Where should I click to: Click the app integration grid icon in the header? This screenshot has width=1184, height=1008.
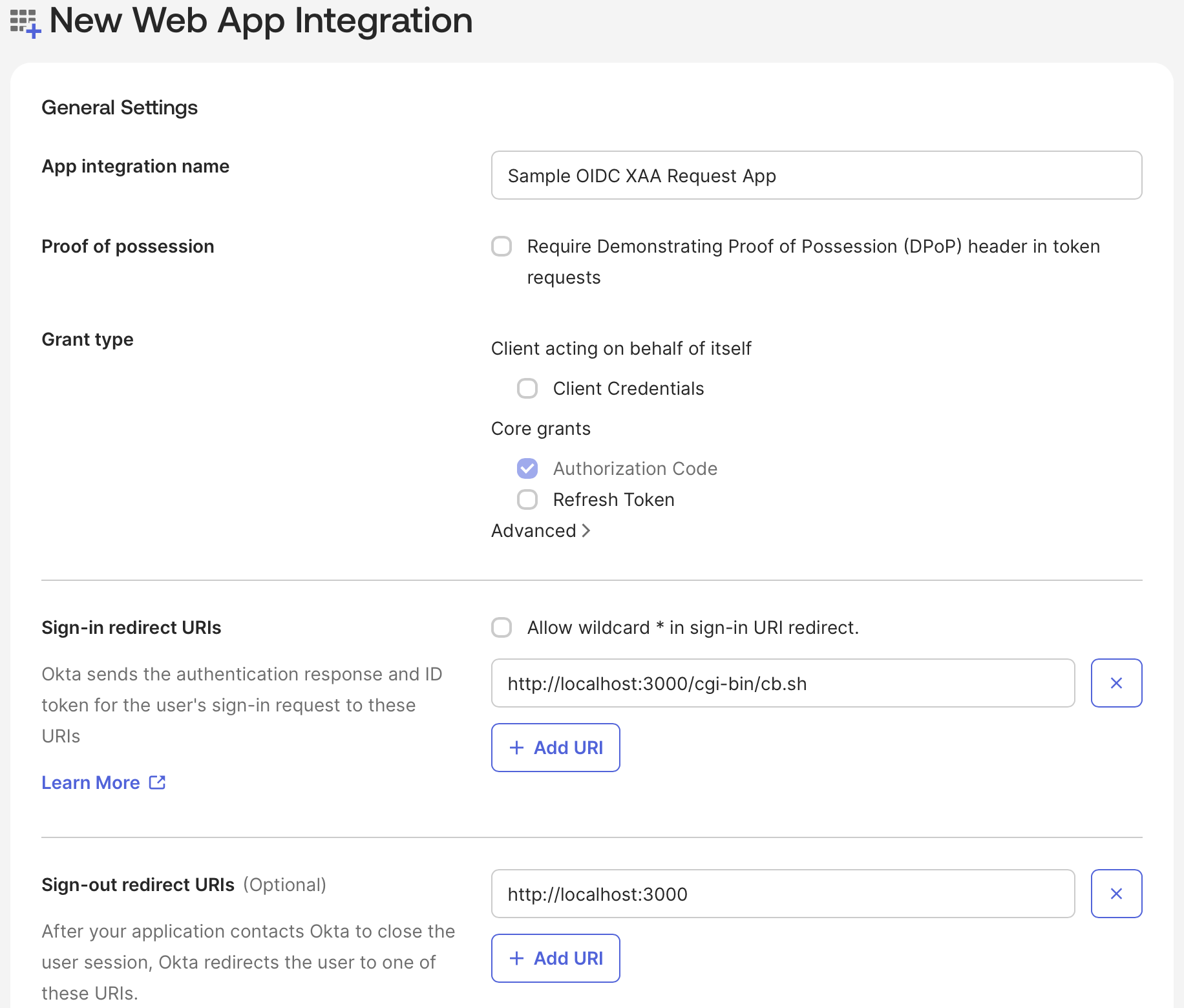[25, 23]
